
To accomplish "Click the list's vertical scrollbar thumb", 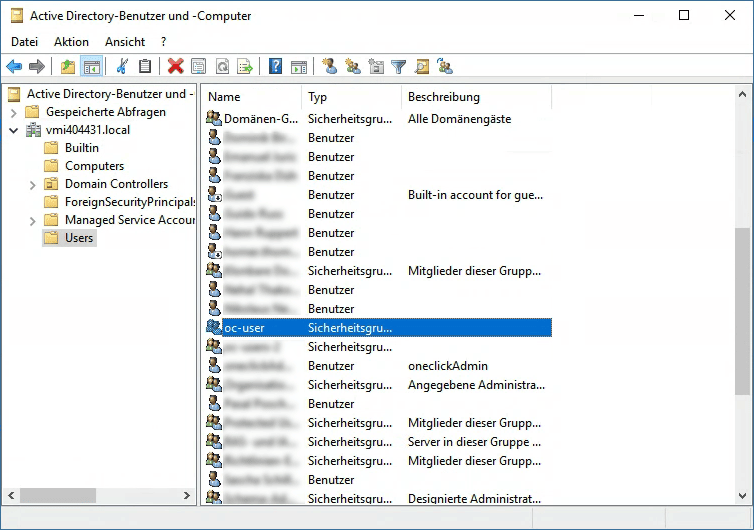I will pos(742,310).
